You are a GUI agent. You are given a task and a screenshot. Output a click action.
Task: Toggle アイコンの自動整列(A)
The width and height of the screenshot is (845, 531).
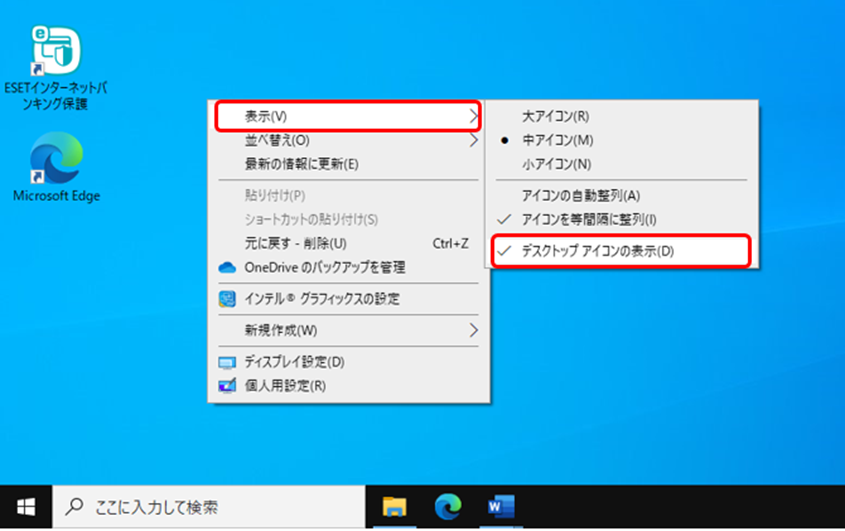click(622, 195)
